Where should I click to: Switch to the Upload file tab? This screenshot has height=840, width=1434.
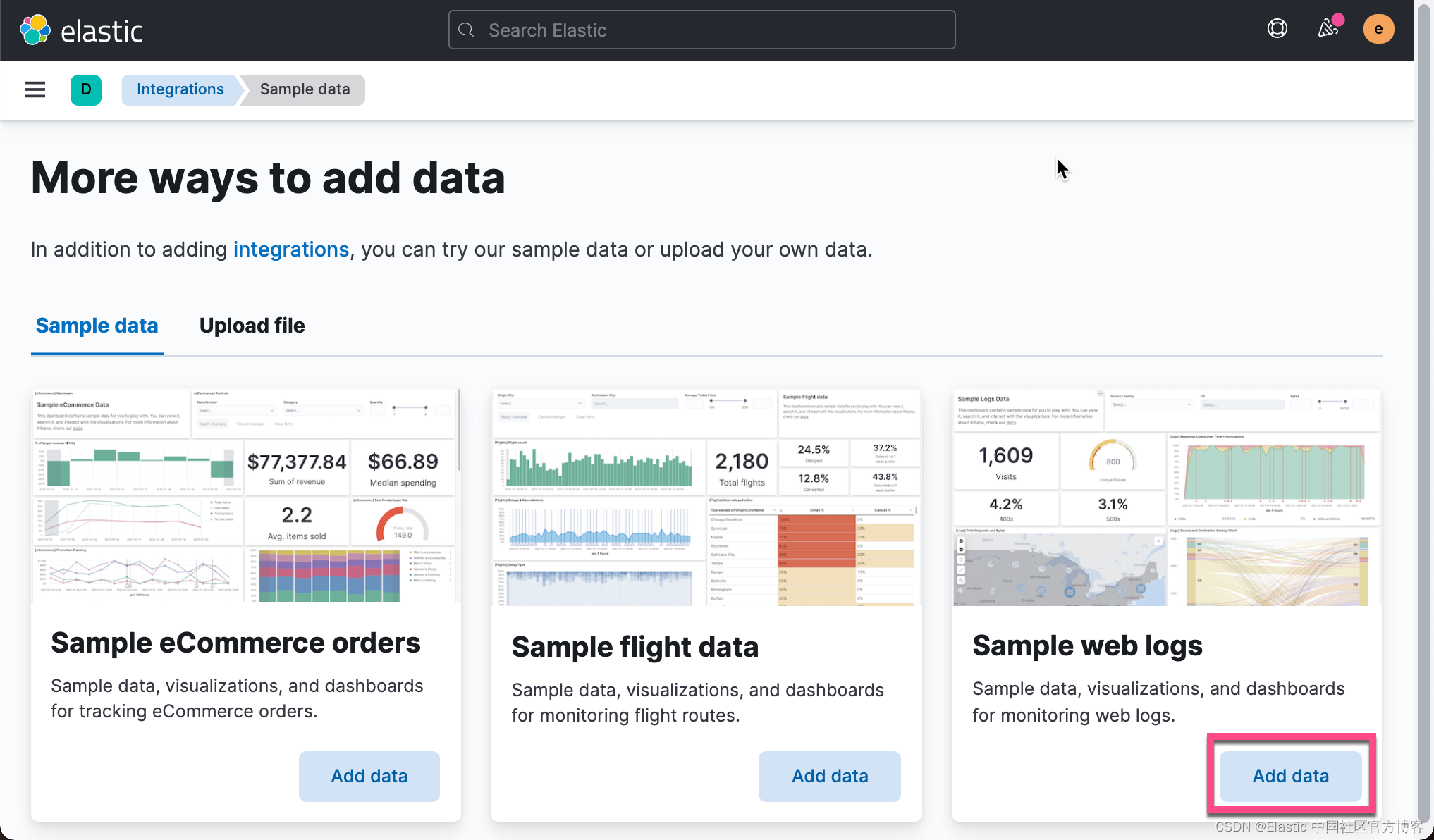click(x=252, y=326)
